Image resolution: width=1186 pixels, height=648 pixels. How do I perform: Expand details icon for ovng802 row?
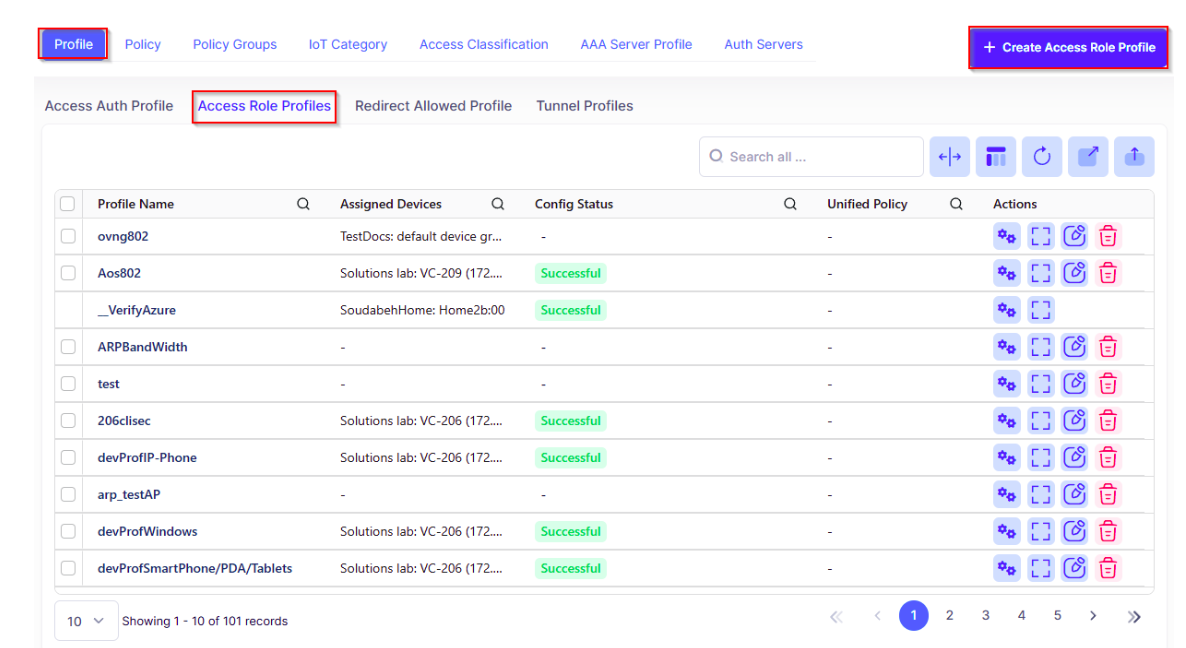click(x=1041, y=236)
